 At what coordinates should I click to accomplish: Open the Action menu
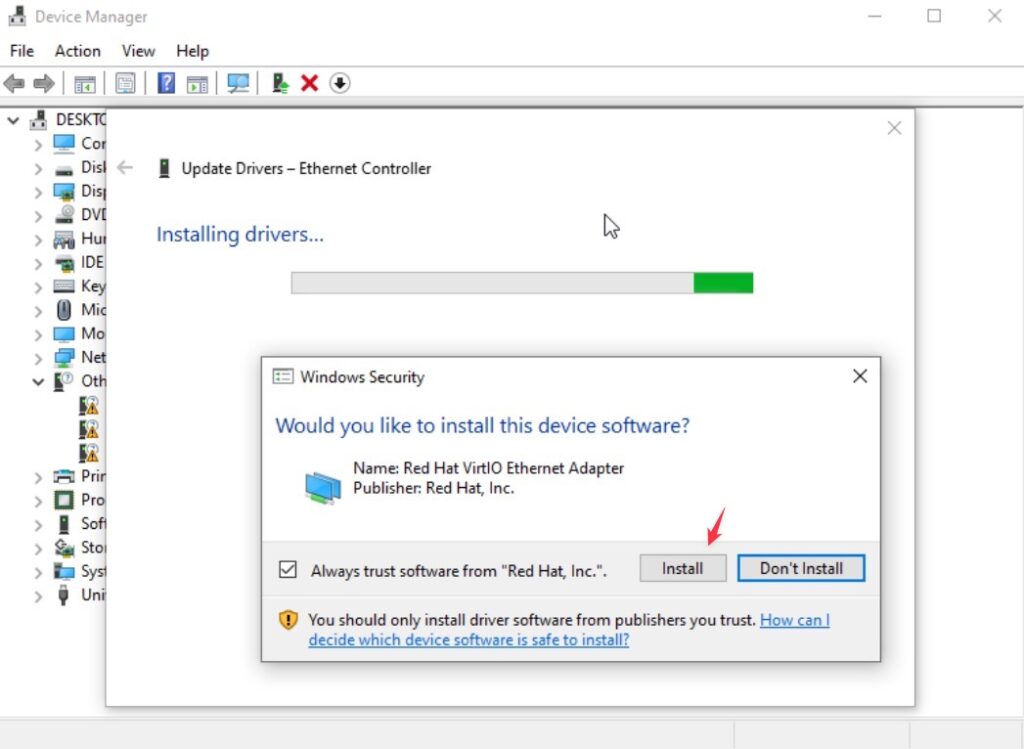click(x=78, y=51)
